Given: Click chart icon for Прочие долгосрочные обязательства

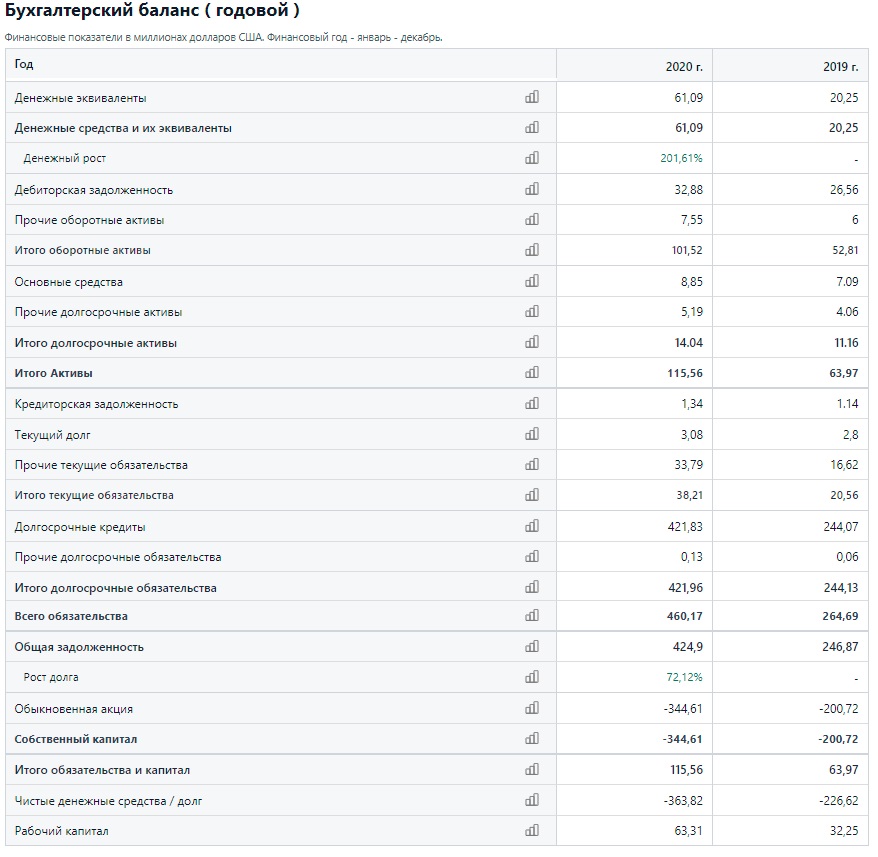Looking at the screenshot, I should point(532,556).
